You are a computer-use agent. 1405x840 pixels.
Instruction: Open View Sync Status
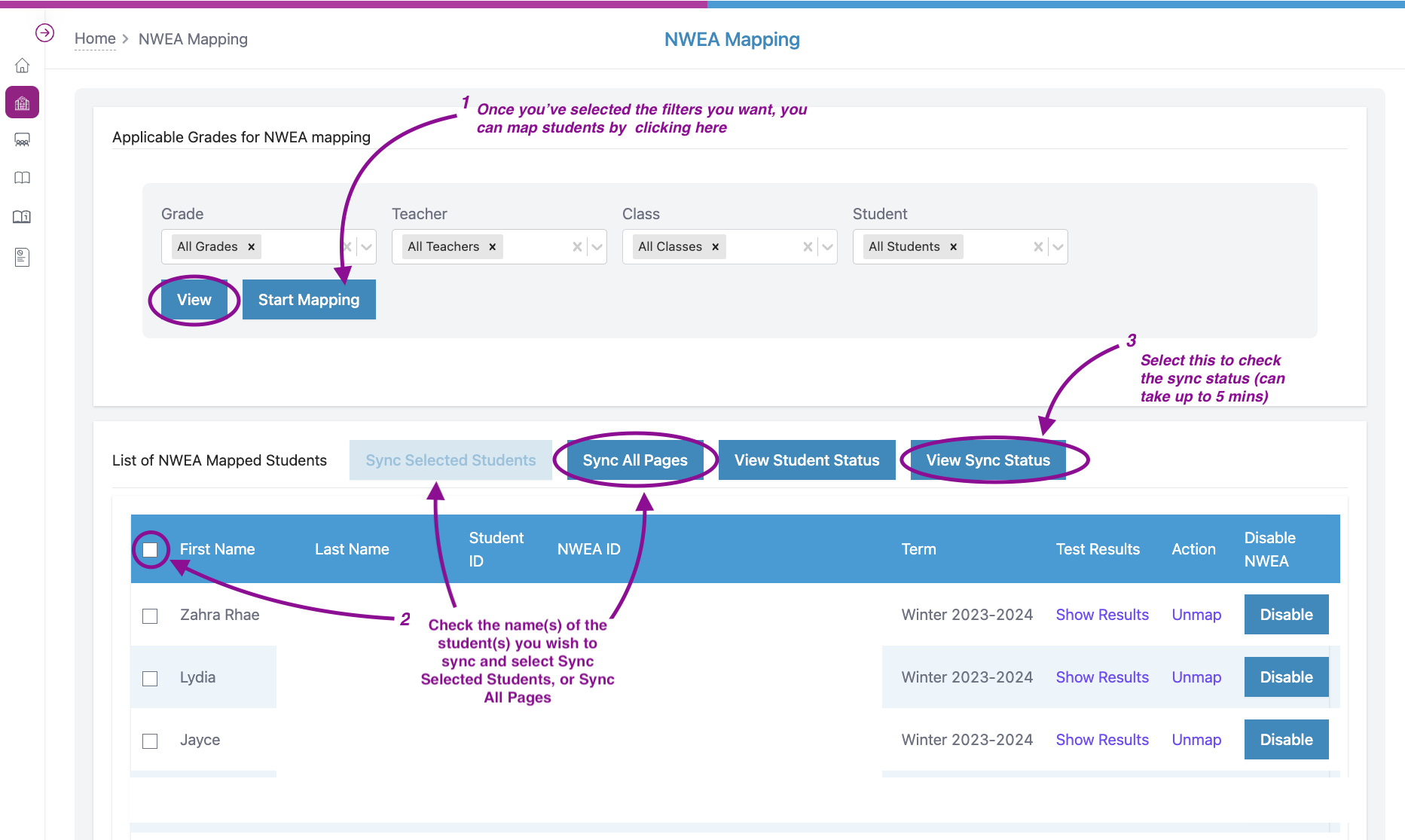pyautogui.click(x=988, y=460)
